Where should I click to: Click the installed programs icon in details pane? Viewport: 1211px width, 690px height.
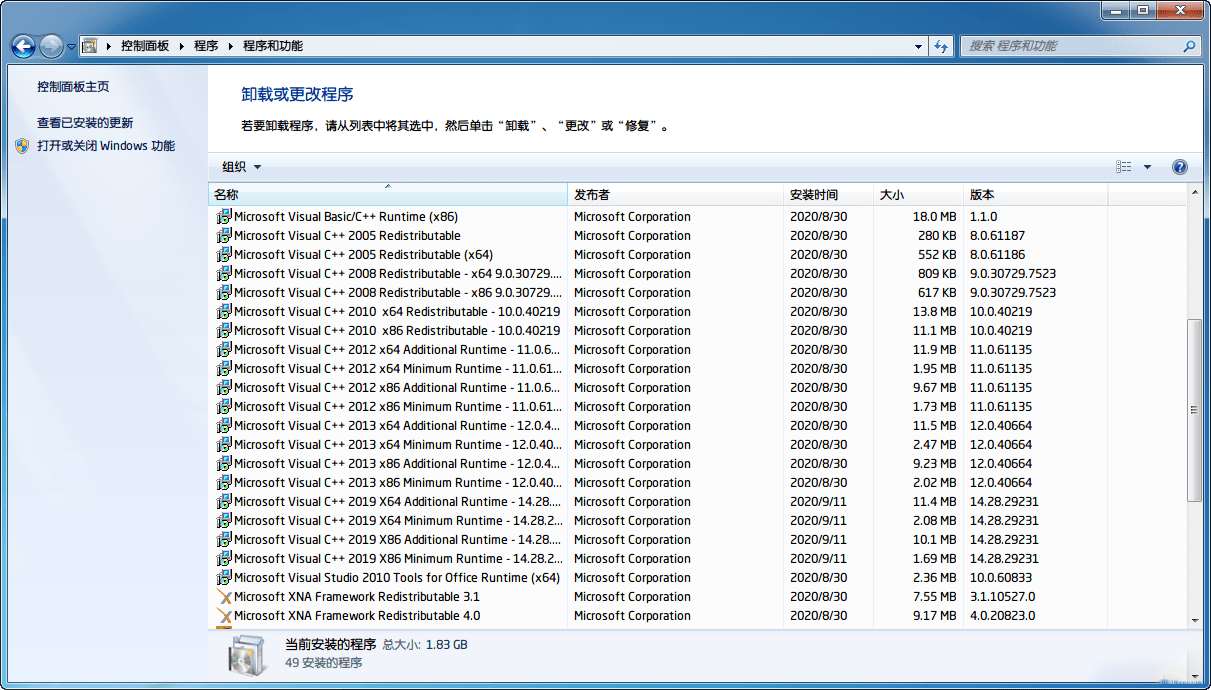[x=246, y=655]
